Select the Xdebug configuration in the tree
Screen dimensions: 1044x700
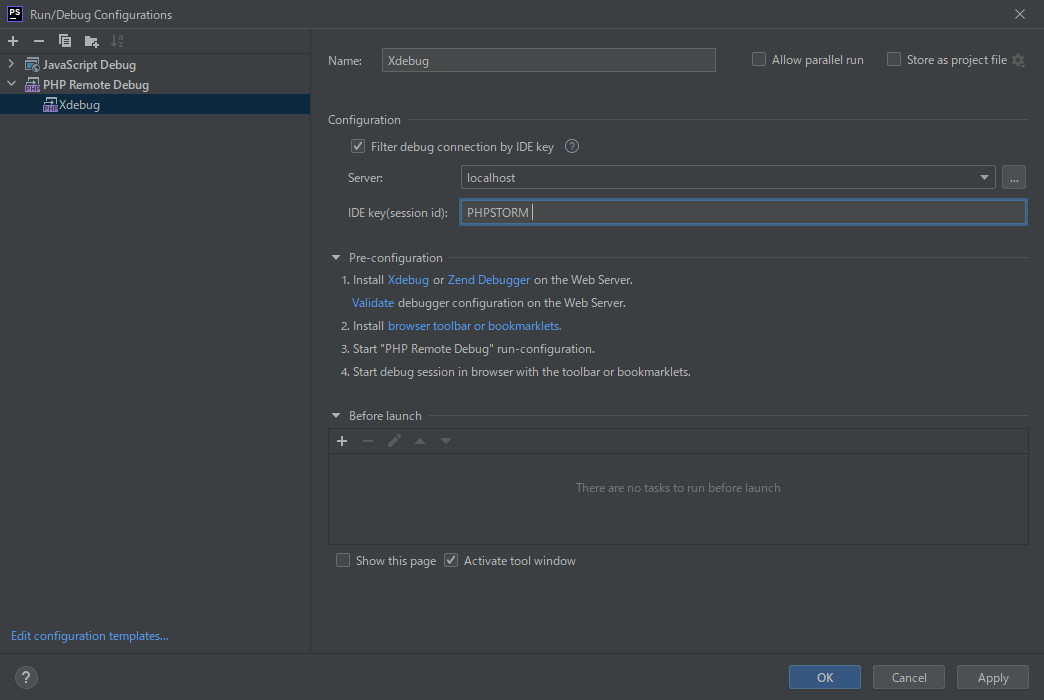(79, 105)
